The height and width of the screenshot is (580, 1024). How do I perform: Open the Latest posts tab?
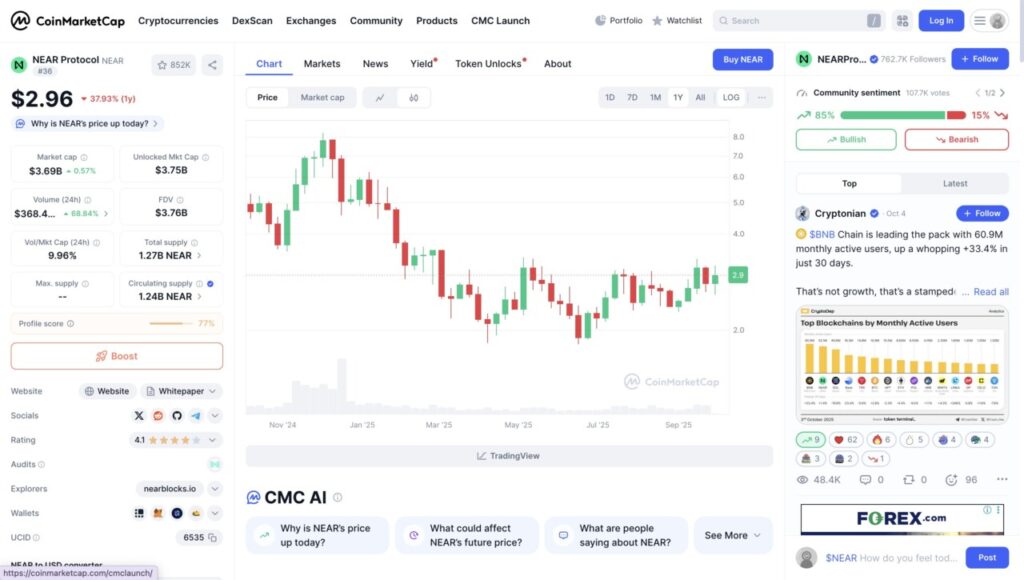pos(955,183)
